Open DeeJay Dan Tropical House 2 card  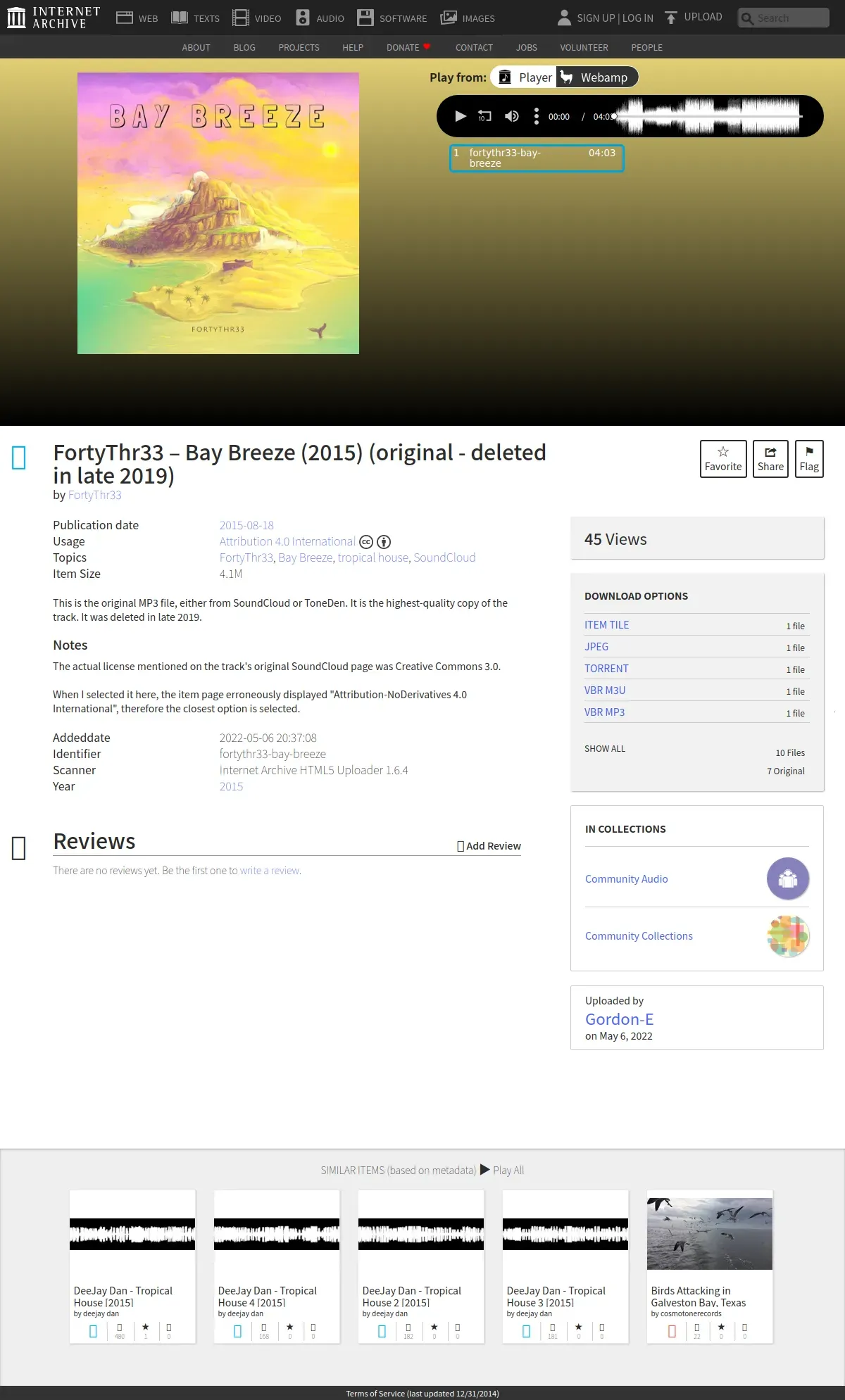[421, 1267]
